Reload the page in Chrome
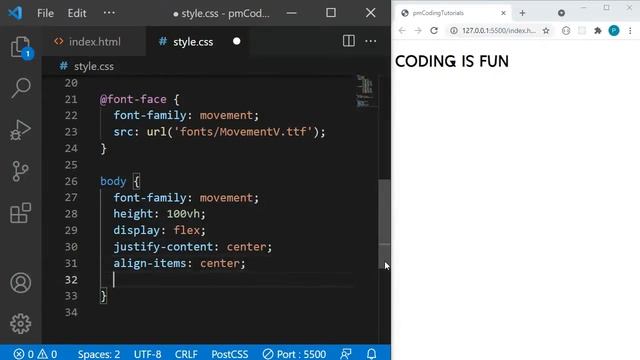This screenshot has height=360, width=640. point(434,31)
